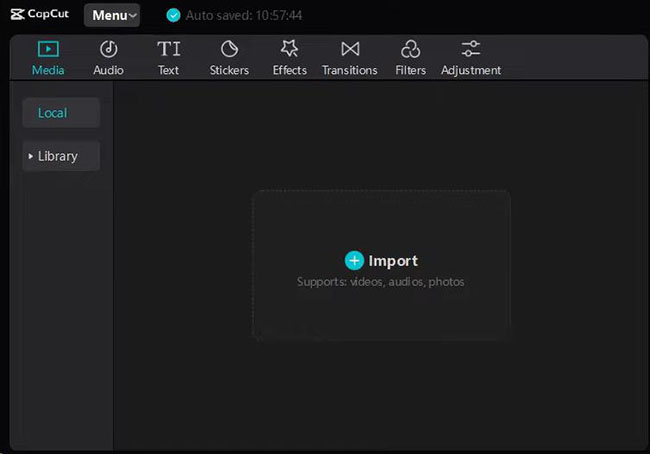Click the Import text label
The height and width of the screenshot is (454, 650).
click(x=393, y=260)
